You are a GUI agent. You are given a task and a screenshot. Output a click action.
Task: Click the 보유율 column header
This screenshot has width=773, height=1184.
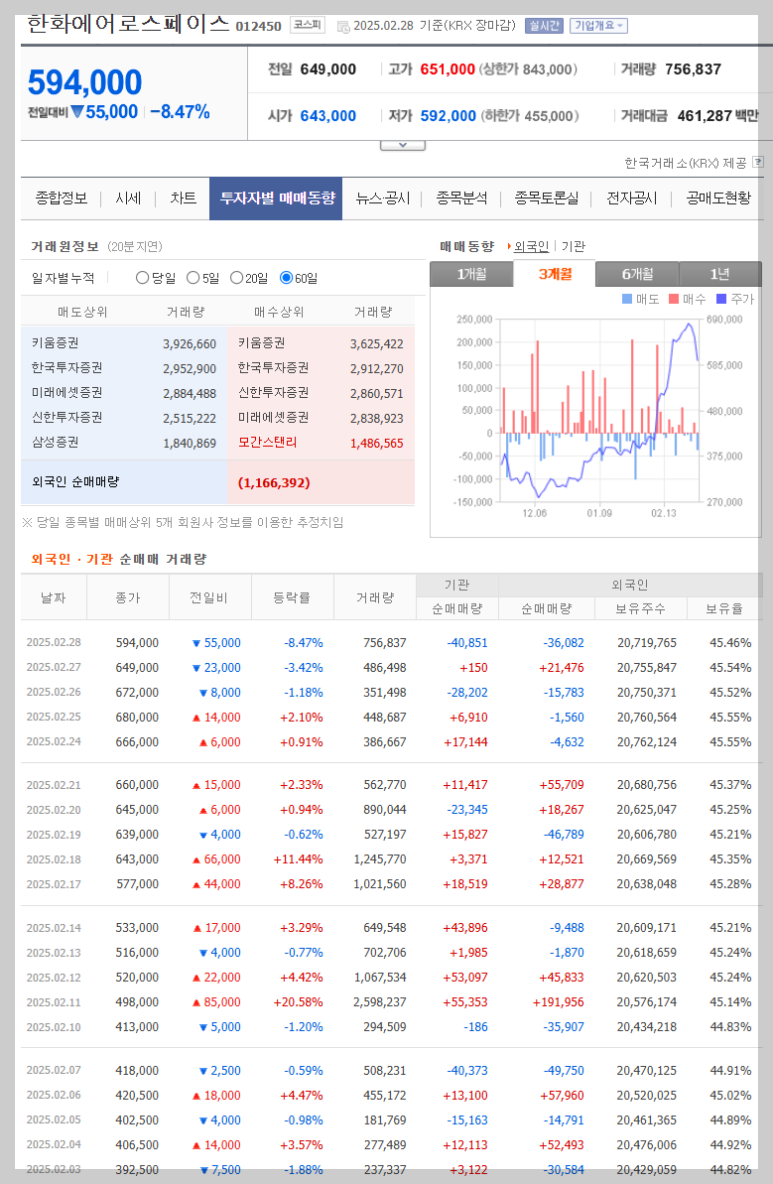pyautogui.click(x=724, y=609)
